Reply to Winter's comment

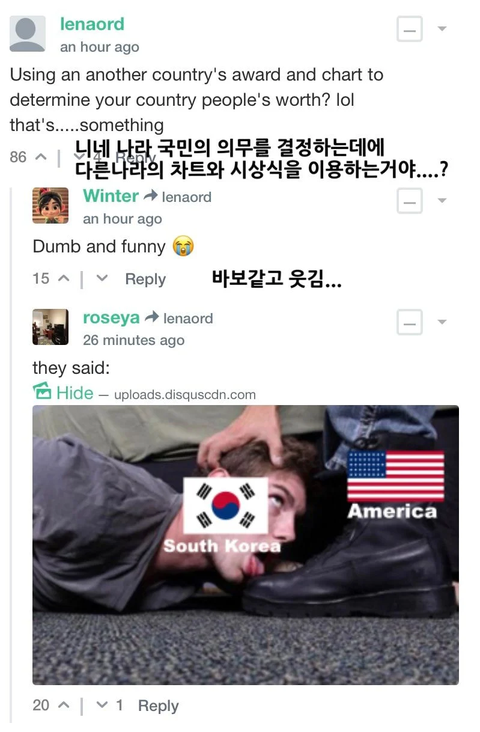(145, 279)
